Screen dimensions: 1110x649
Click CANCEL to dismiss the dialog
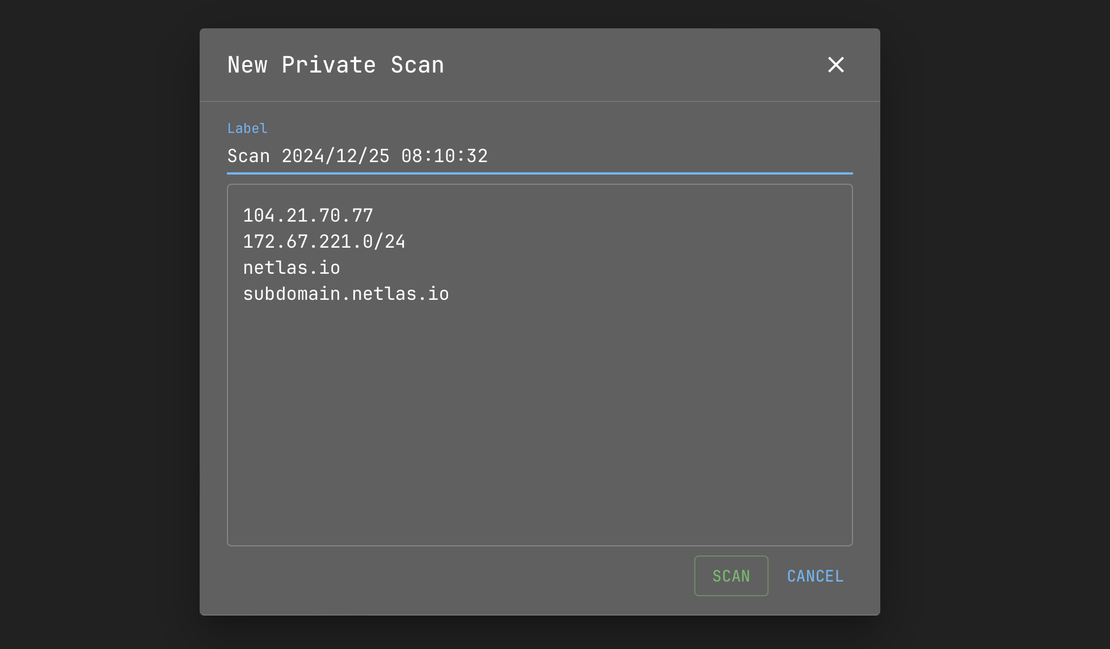tap(815, 576)
